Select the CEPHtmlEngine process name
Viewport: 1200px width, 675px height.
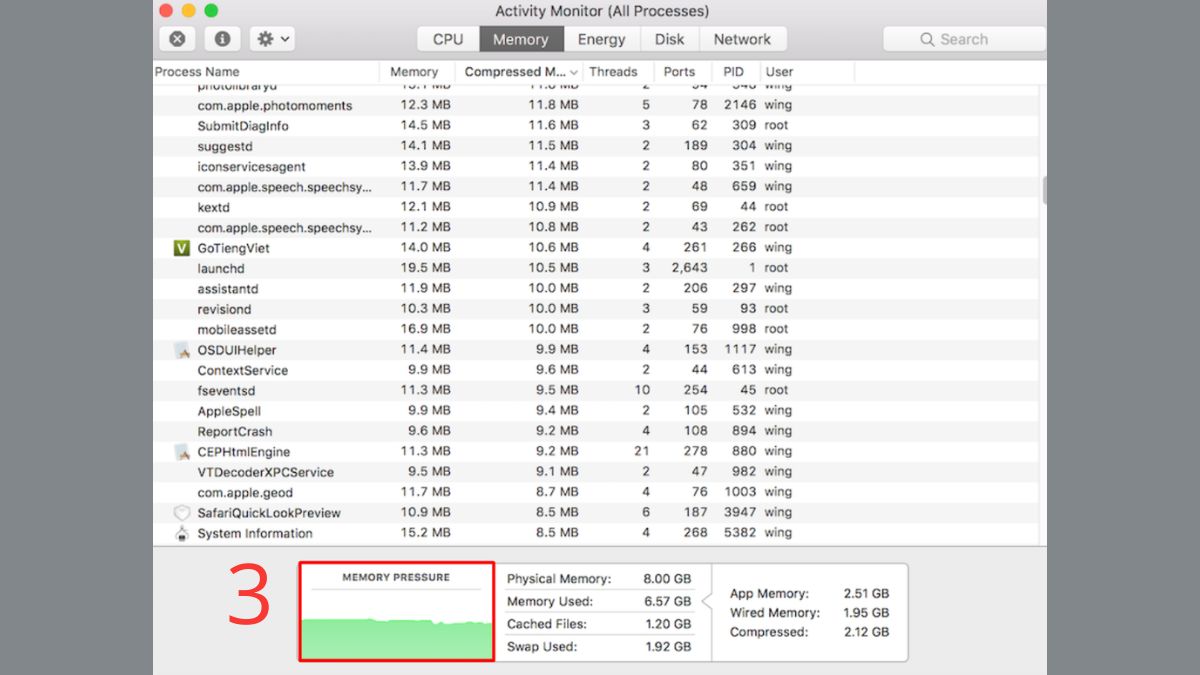coord(244,452)
